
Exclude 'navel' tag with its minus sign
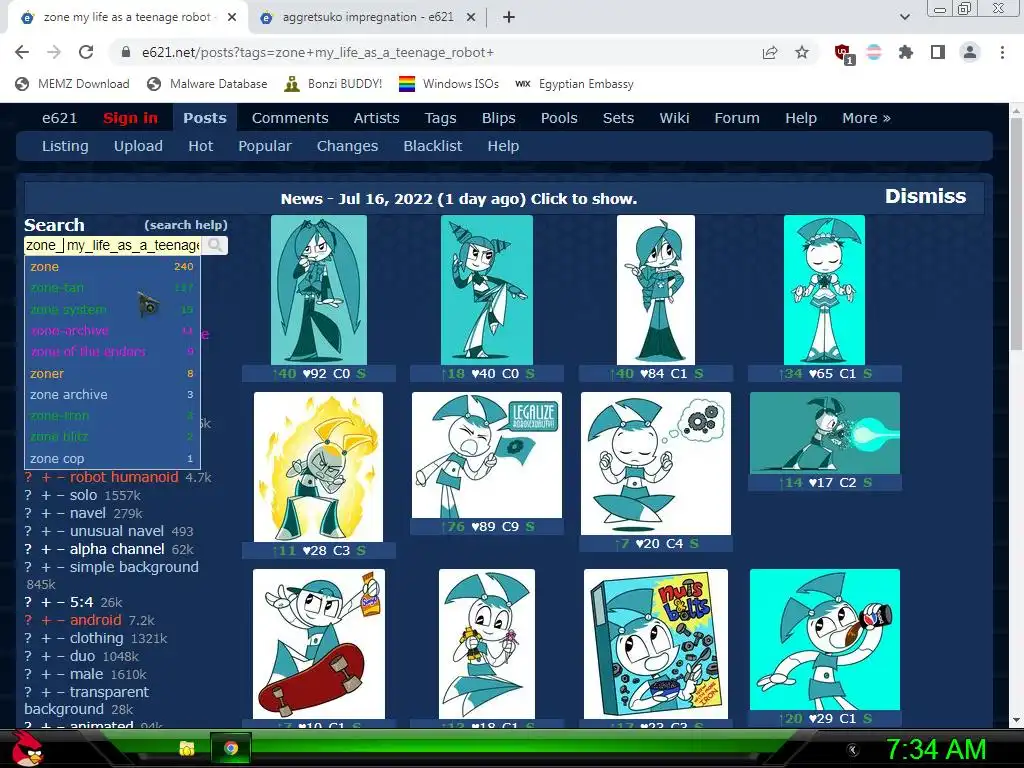coord(60,513)
